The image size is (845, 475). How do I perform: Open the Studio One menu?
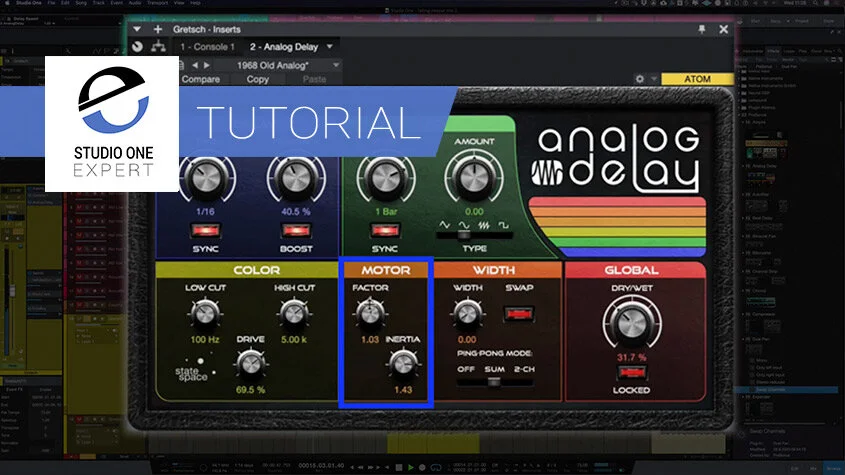point(28,3)
